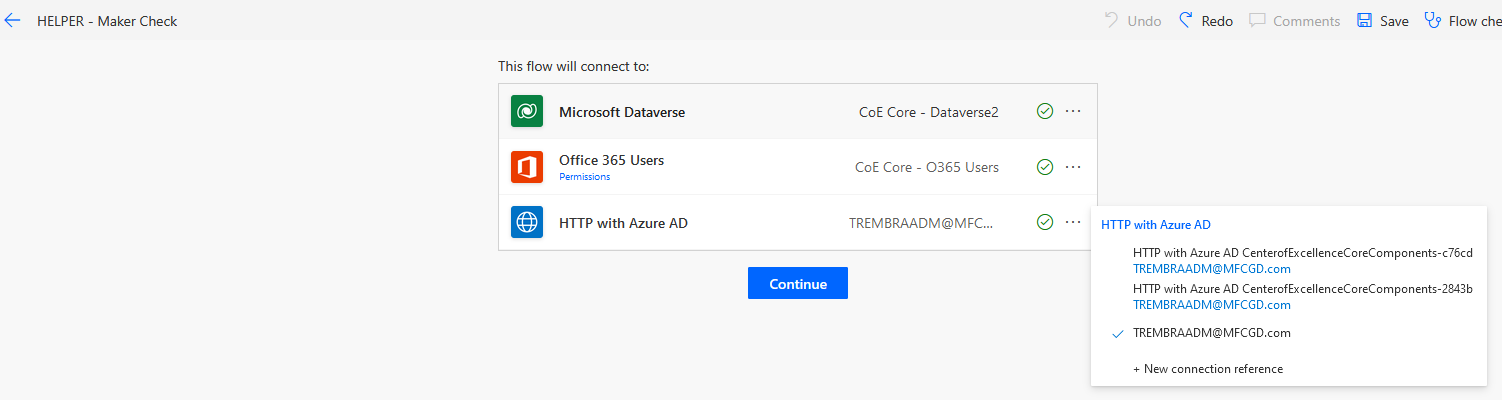Open the ellipsis menu for Microsoft Dataverse
The height and width of the screenshot is (400, 1502).
click(x=1073, y=112)
